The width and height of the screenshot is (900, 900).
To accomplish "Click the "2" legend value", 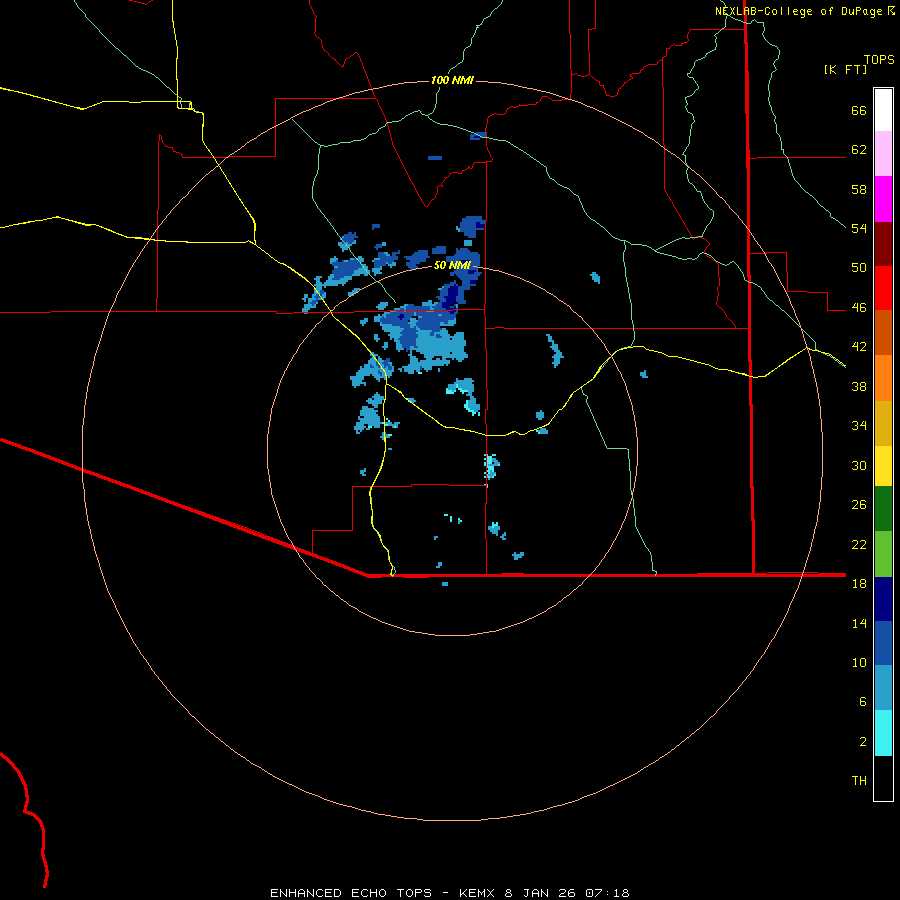I will 863,742.
